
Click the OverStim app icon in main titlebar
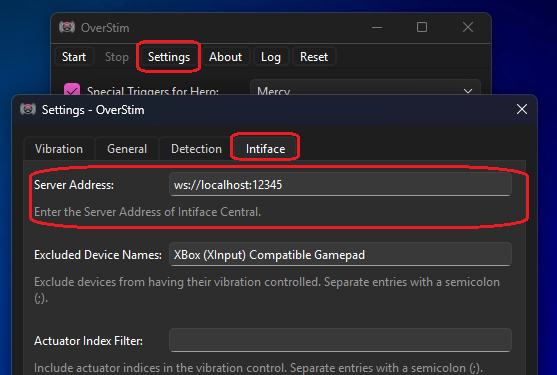coord(67,27)
